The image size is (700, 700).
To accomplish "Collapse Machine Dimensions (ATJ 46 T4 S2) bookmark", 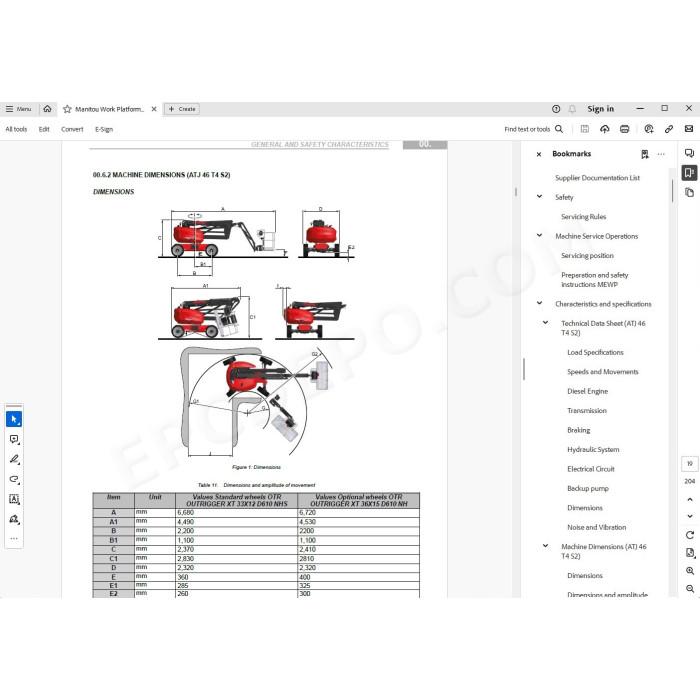I will [546, 546].
